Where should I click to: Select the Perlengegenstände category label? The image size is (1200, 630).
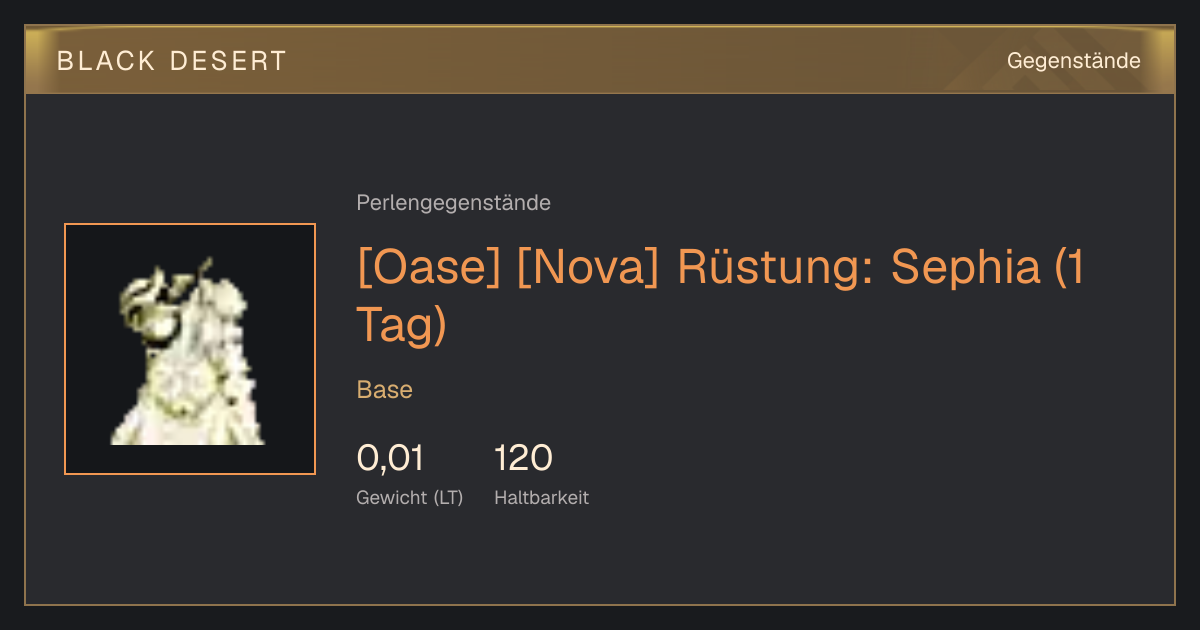453,203
